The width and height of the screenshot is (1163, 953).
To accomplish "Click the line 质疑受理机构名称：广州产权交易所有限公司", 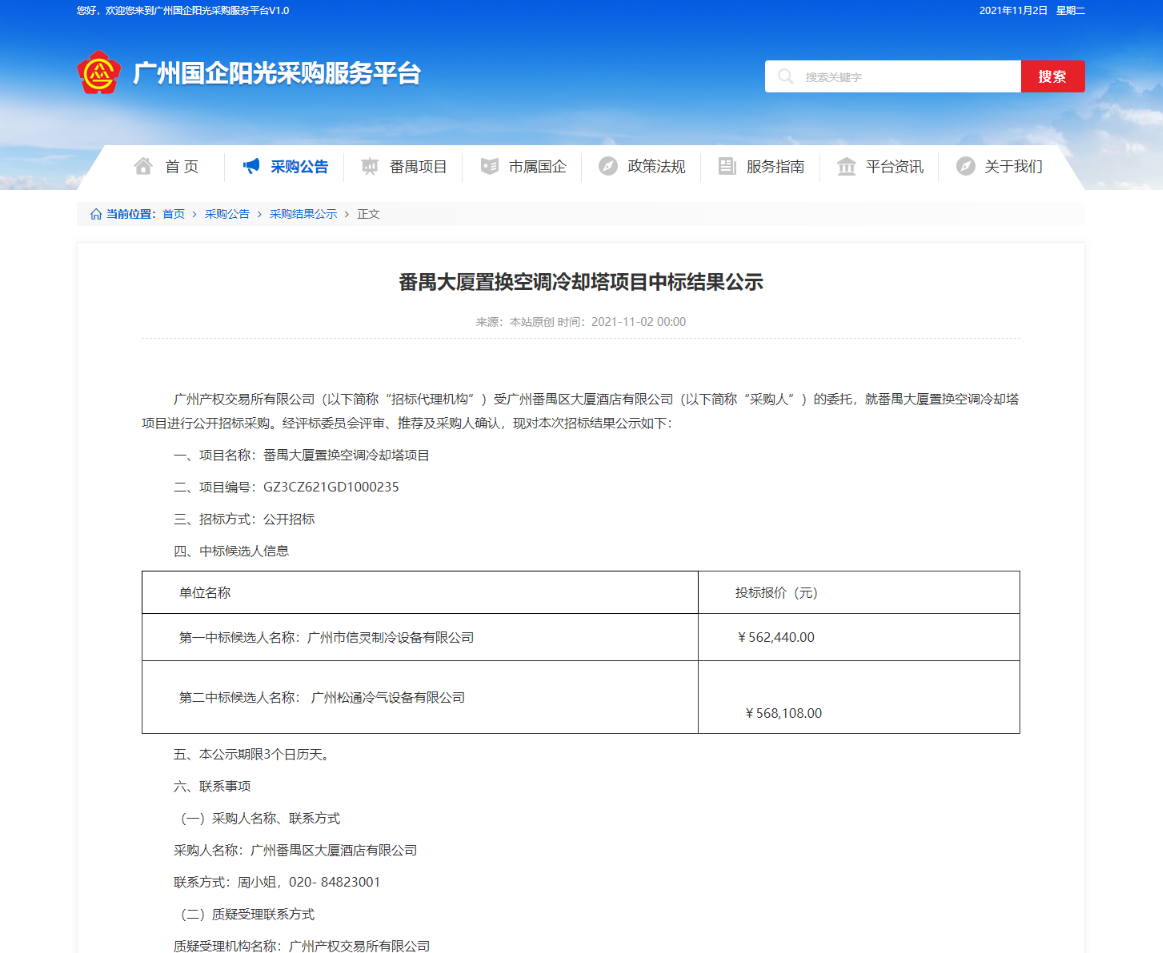I will tap(302, 946).
